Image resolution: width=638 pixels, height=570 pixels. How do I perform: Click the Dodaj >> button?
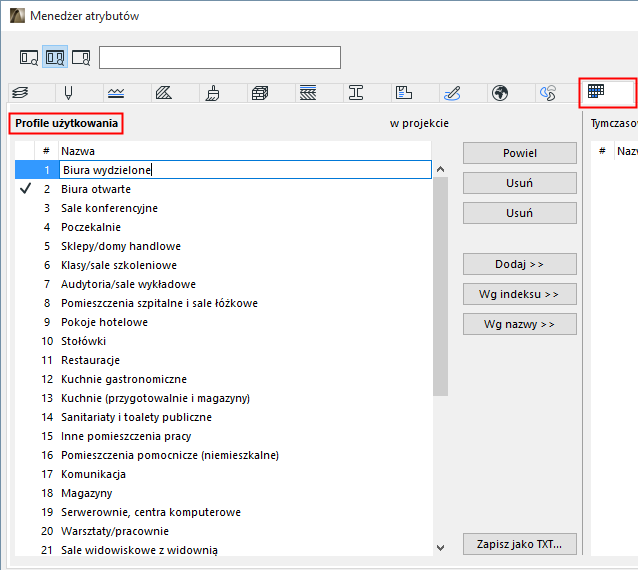tap(520, 264)
